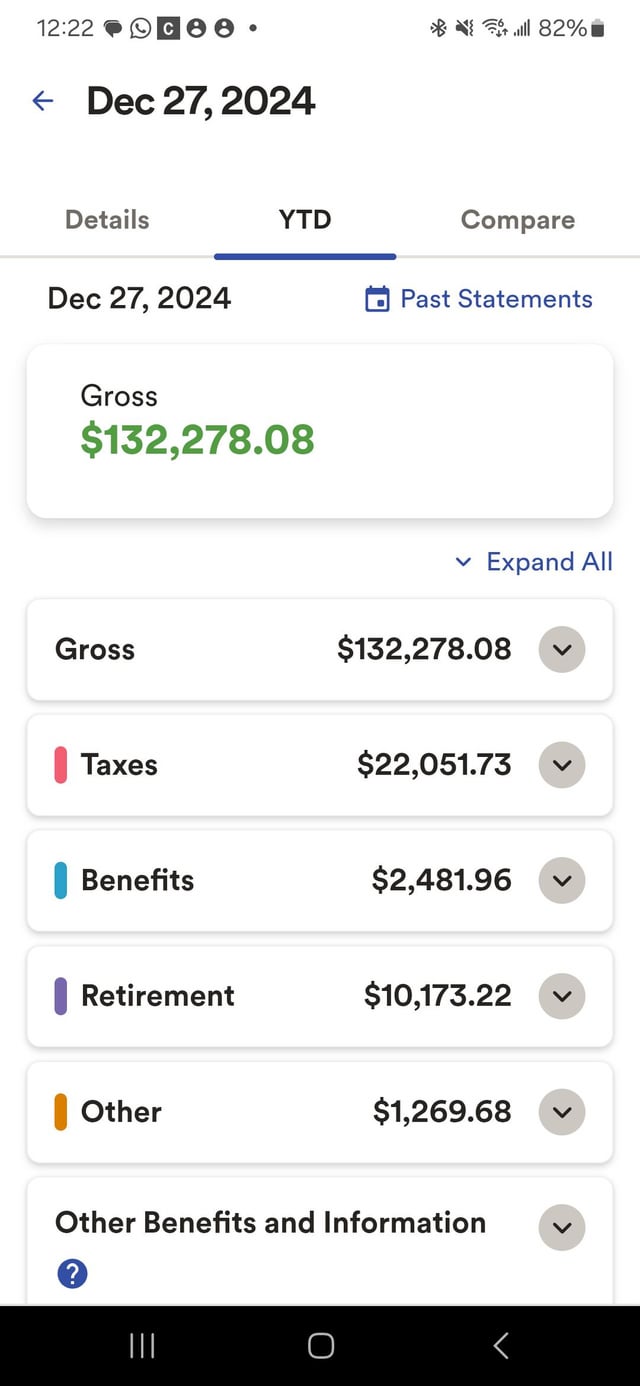Expand the Other row chevron
The image size is (640, 1386).
coord(562,1112)
